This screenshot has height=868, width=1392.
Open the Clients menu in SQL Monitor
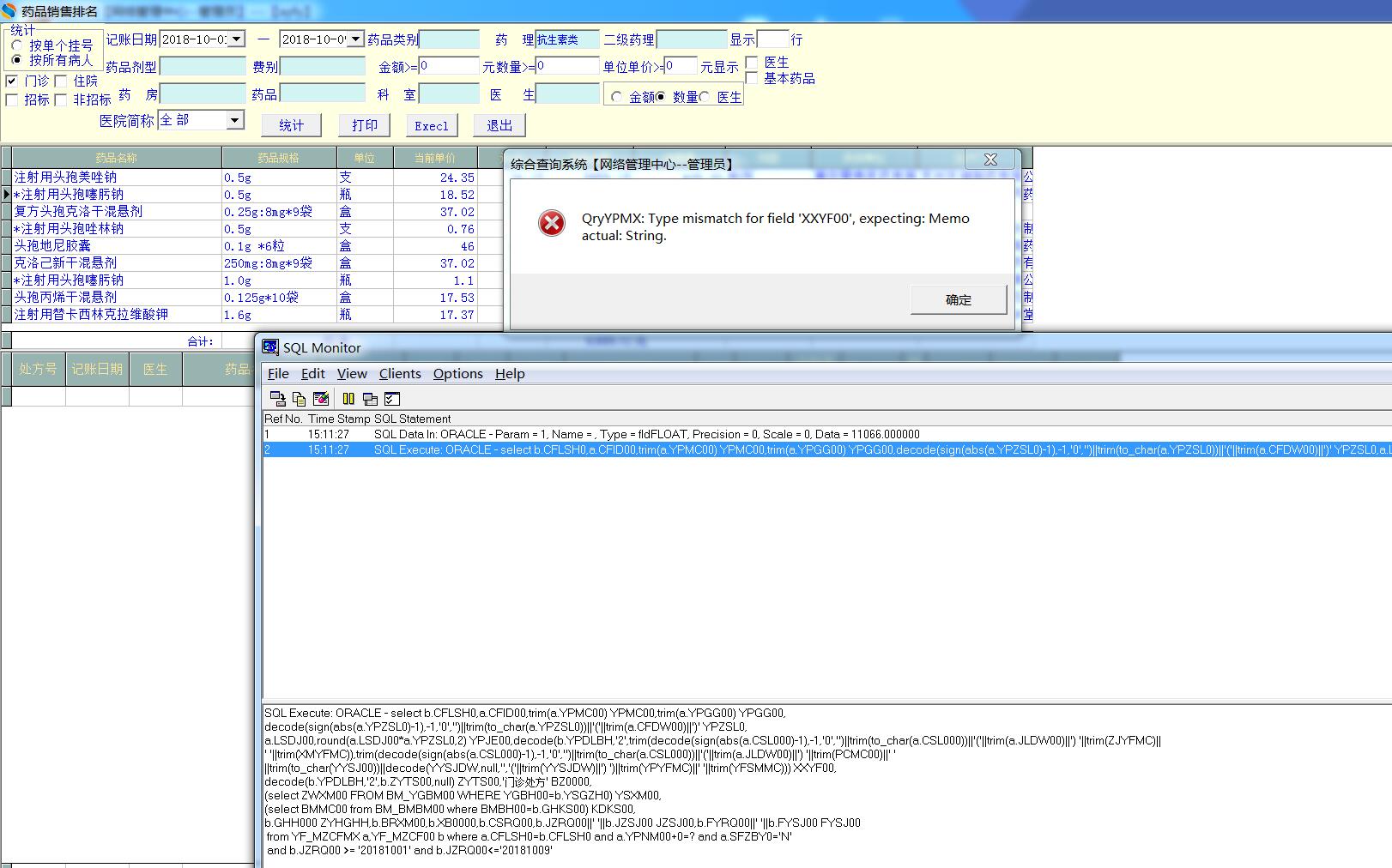pyautogui.click(x=400, y=373)
